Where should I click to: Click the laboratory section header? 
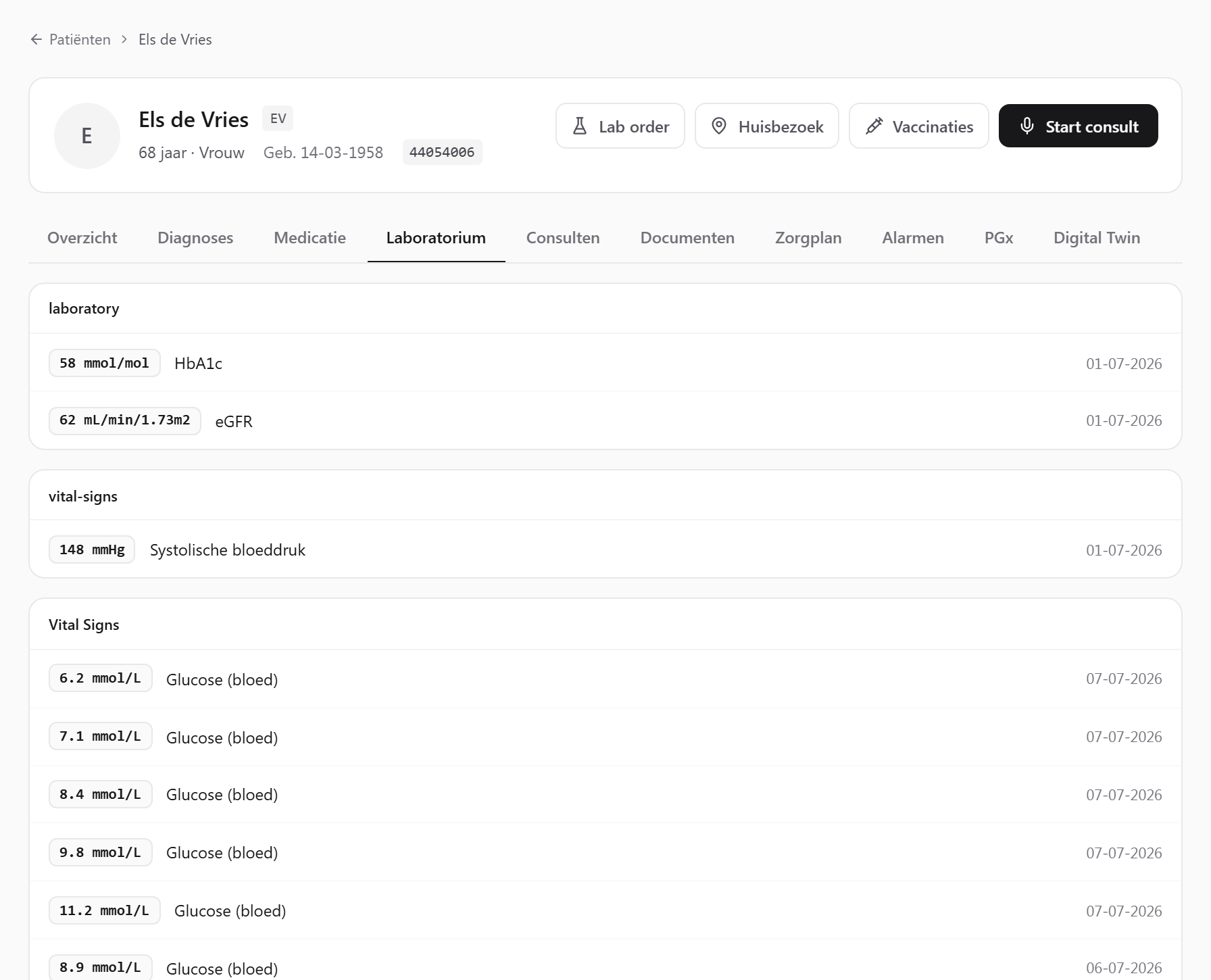(84, 309)
